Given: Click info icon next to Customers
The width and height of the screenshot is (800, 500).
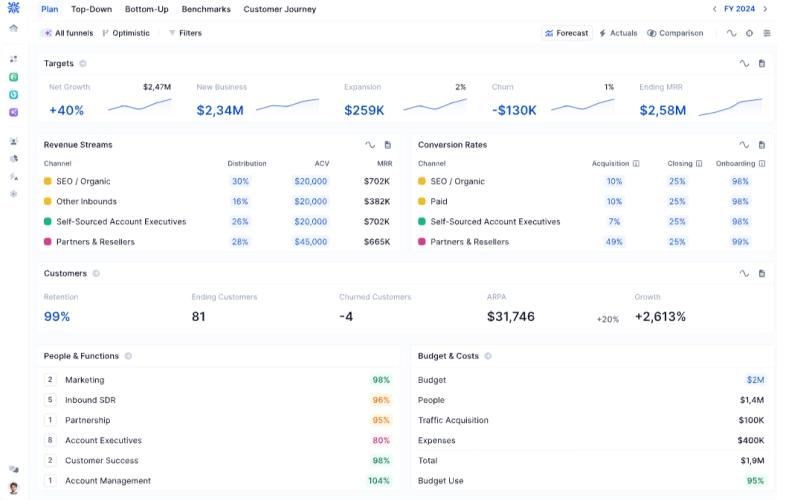Looking at the screenshot, I should (x=96, y=273).
